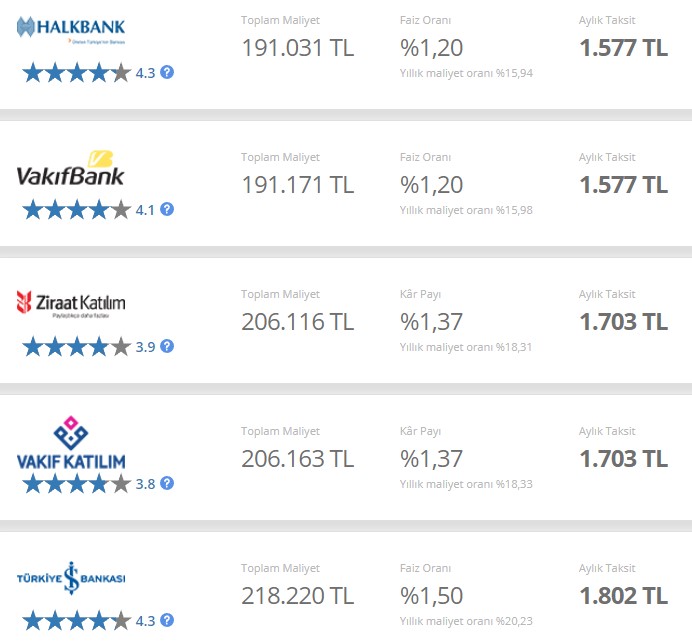692x643 pixels.
Task: Select Ziraat Katılım stars
Action: pos(77,347)
